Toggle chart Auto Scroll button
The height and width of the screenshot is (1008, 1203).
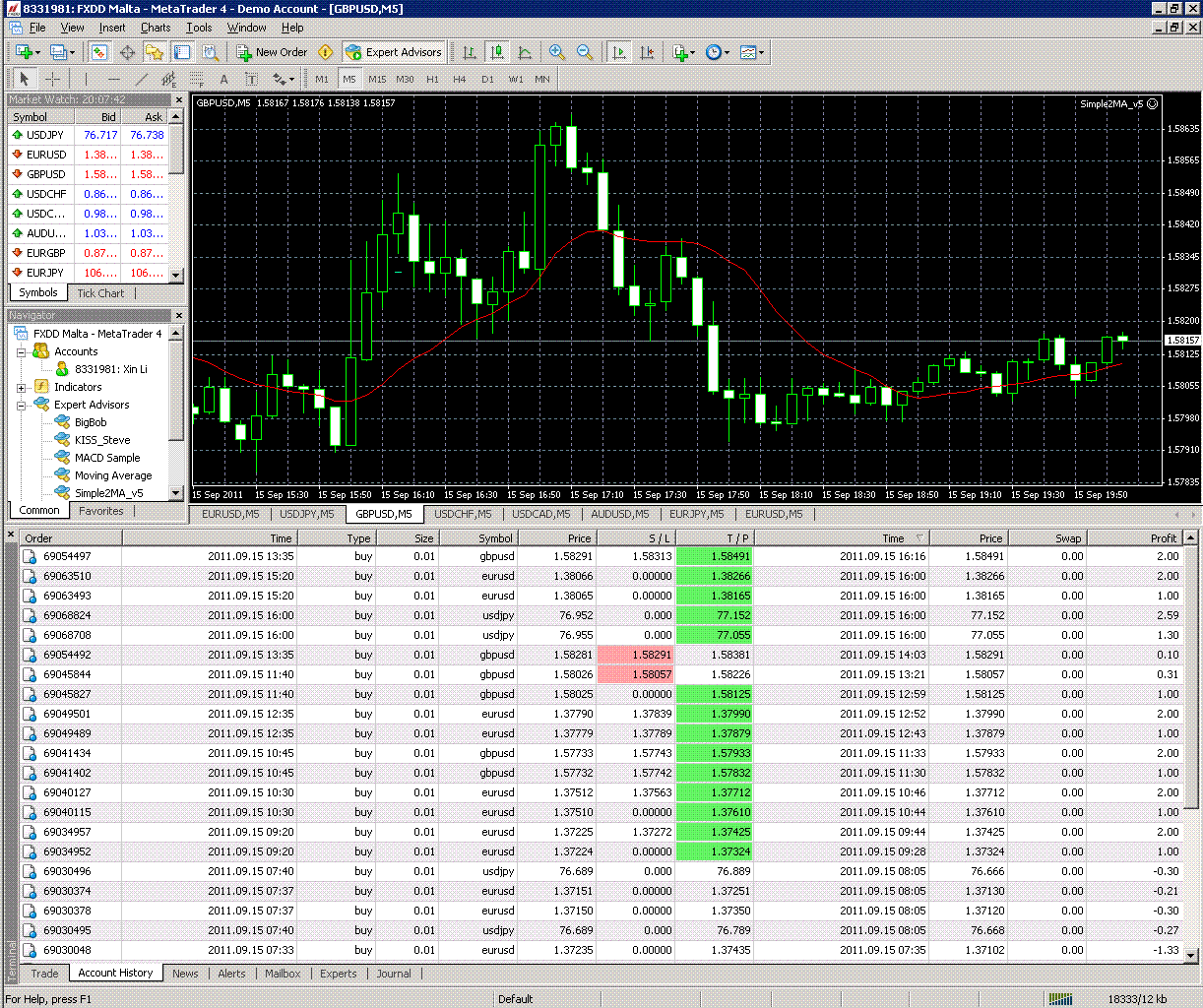pyautogui.click(x=619, y=52)
